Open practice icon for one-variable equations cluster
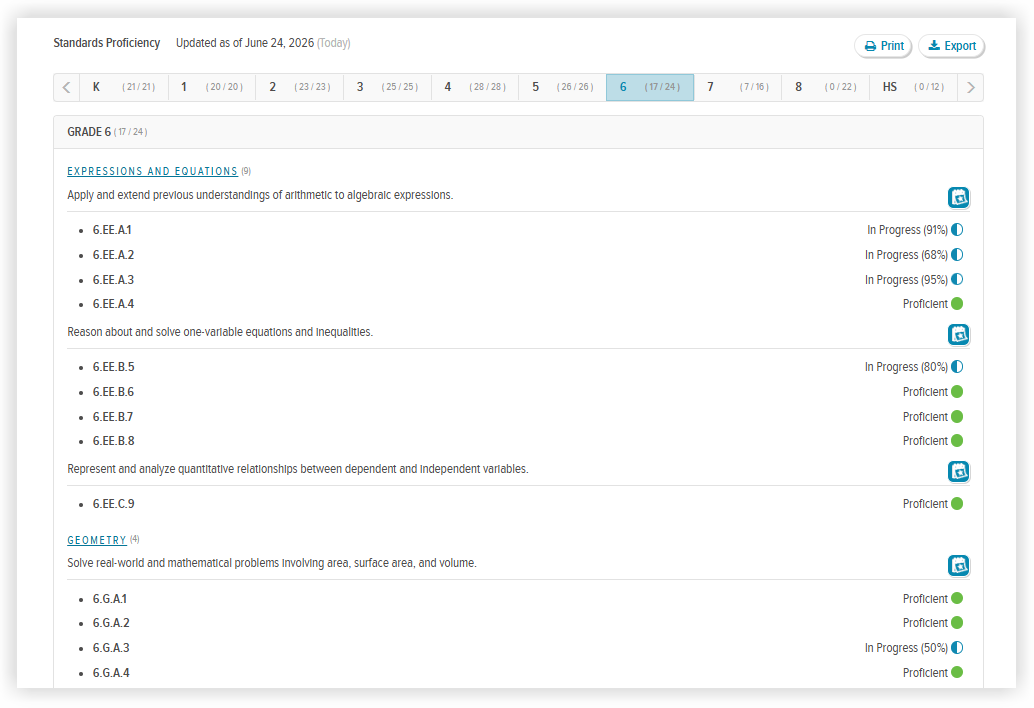 pos(958,335)
